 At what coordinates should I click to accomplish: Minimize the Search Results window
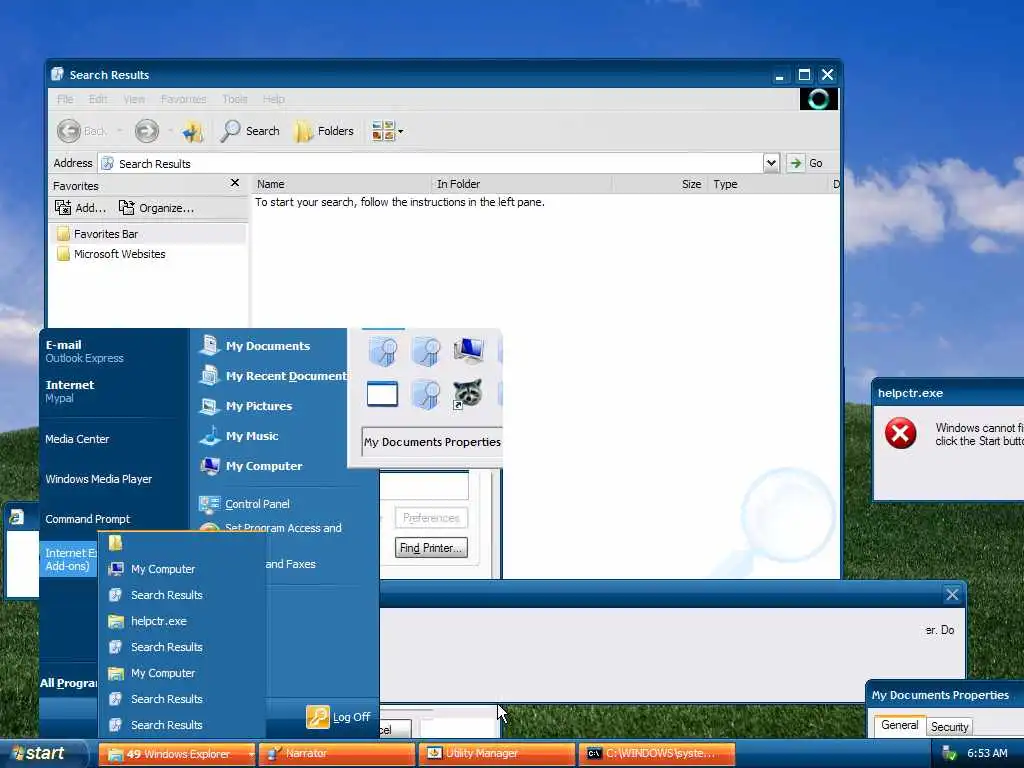[x=779, y=76]
